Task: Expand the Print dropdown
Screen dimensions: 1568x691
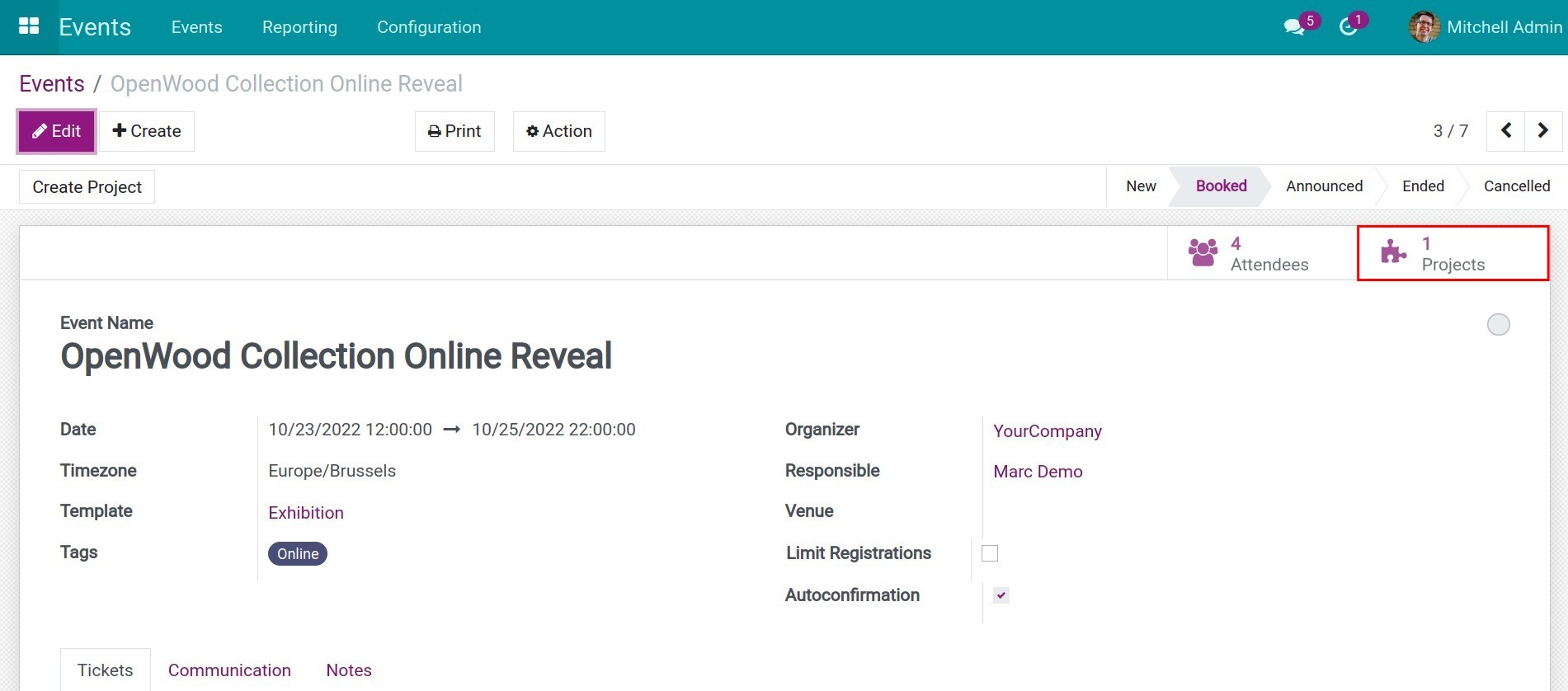Action: tap(454, 131)
